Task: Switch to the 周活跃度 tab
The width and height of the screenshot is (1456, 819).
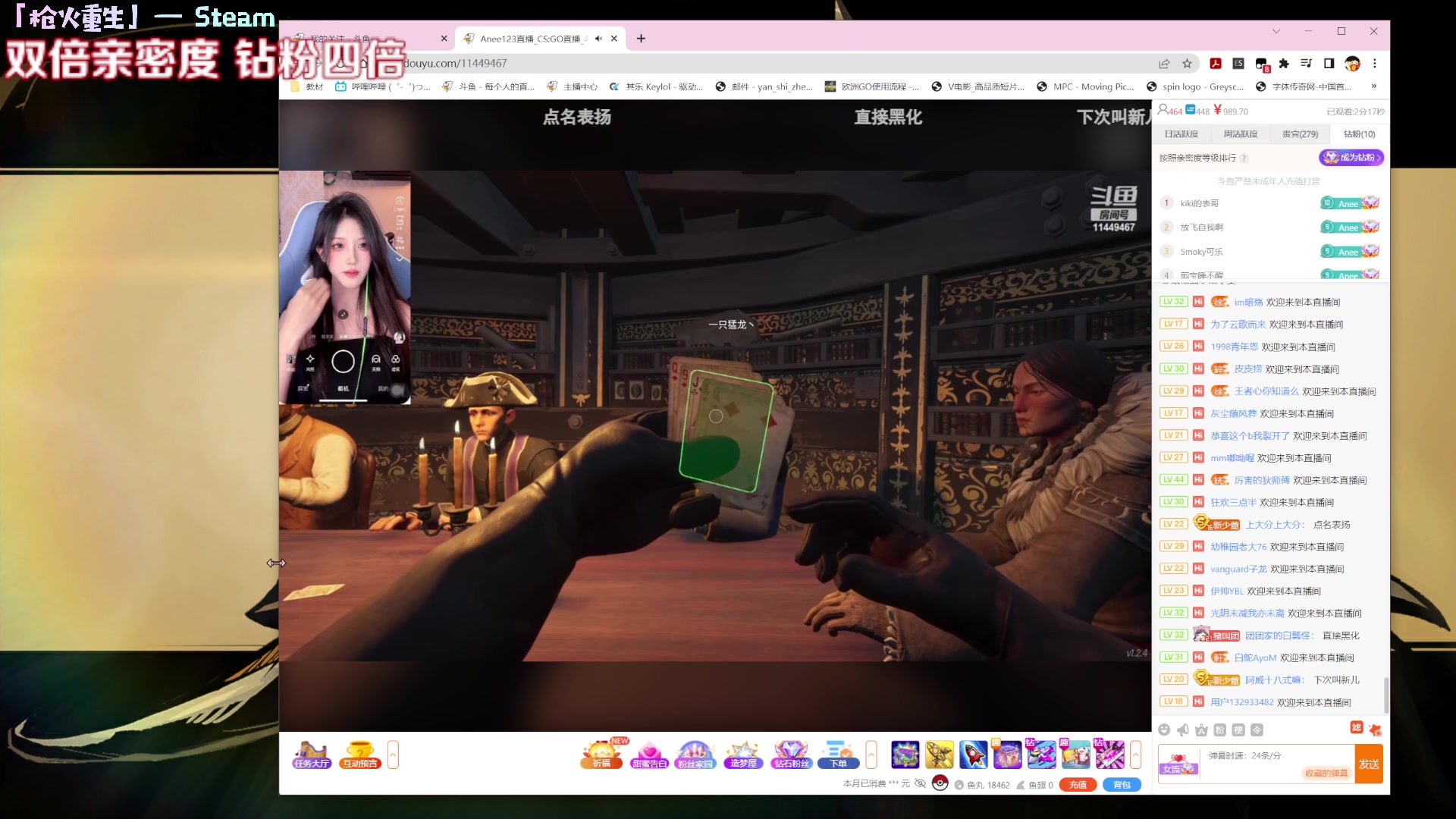Action: click(x=1241, y=134)
